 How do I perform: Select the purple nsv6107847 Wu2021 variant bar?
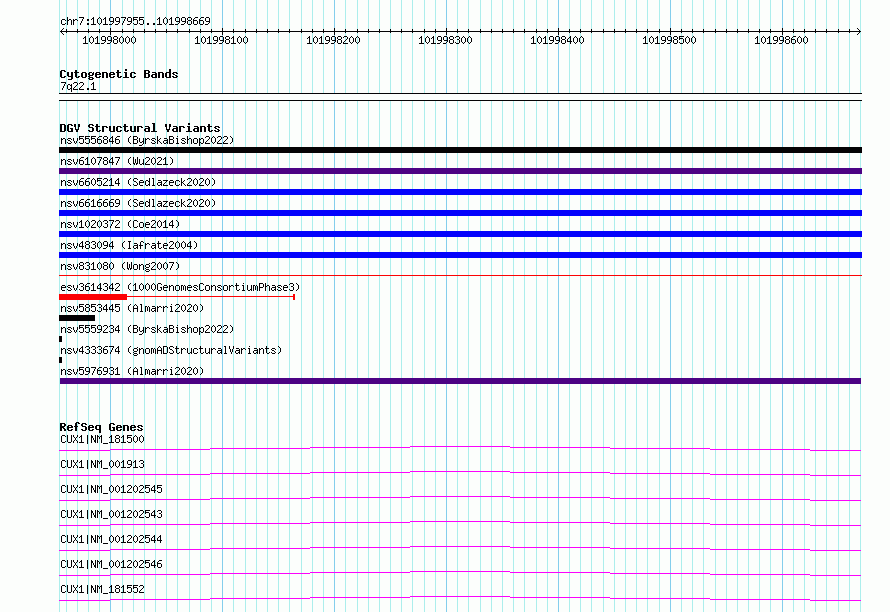point(460,171)
